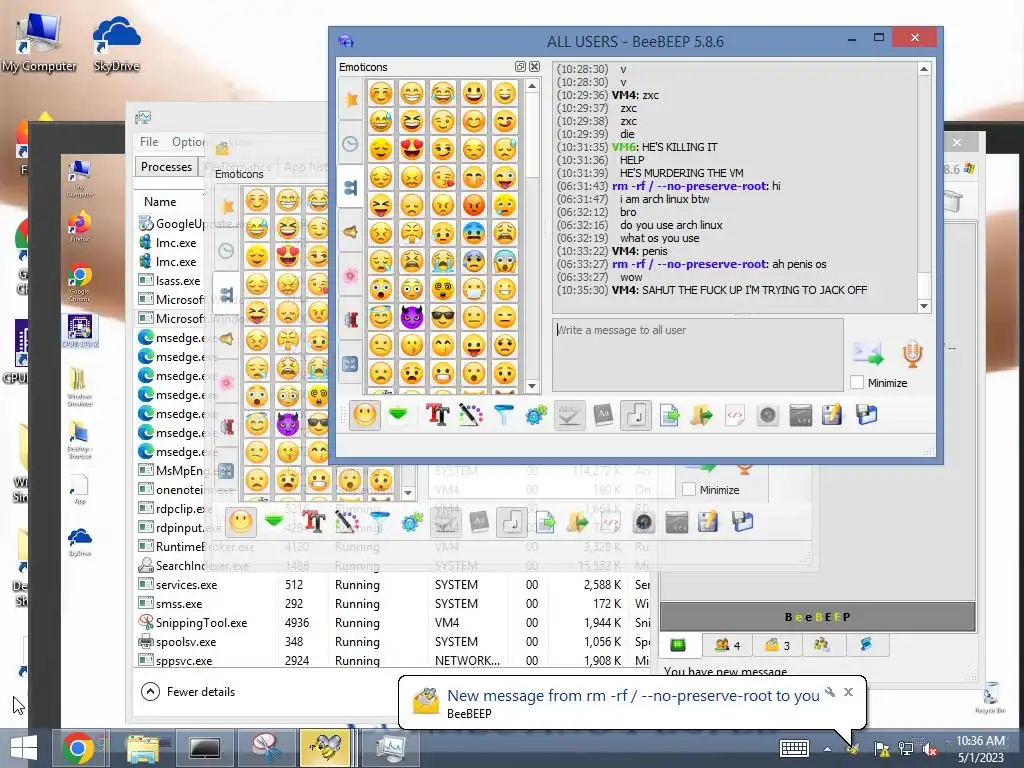Select the clock recent emoticons category
The width and height of the screenshot is (1024, 768).
click(x=351, y=144)
